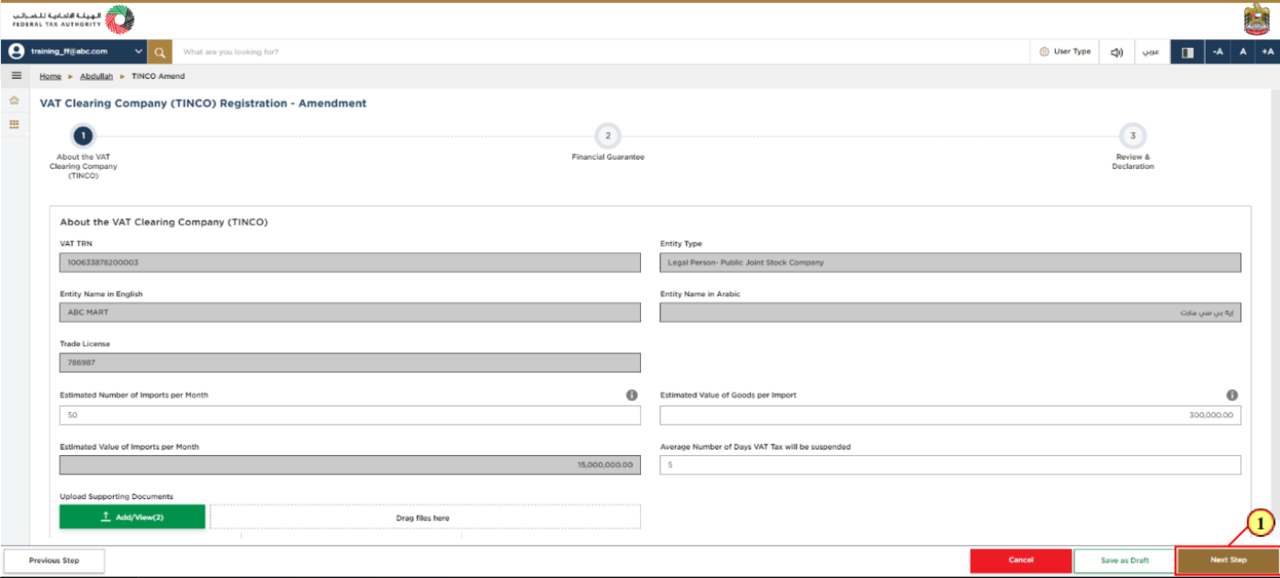
Task: Click the red Cancel button
Action: 1020,560
